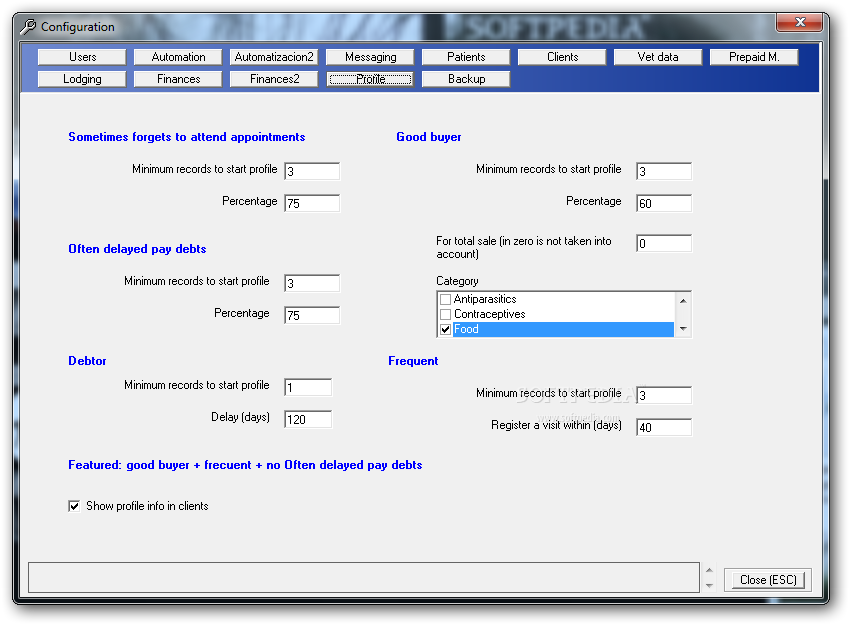Screen dimensions: 850x625
Task: Close the Configuration window with X
Action: tap(800, 22)
